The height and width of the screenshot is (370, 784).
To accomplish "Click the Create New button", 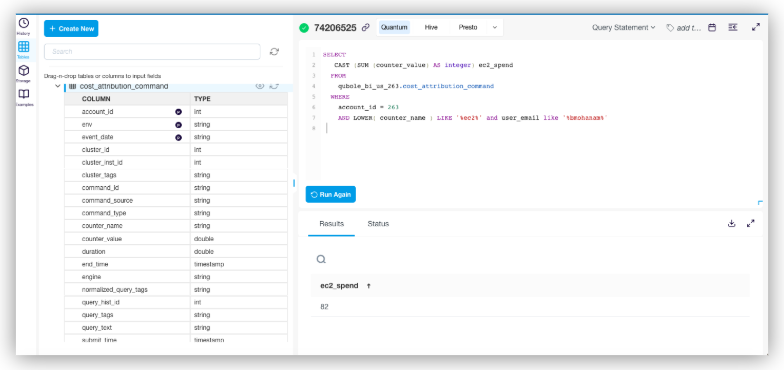I will (71, 28).
